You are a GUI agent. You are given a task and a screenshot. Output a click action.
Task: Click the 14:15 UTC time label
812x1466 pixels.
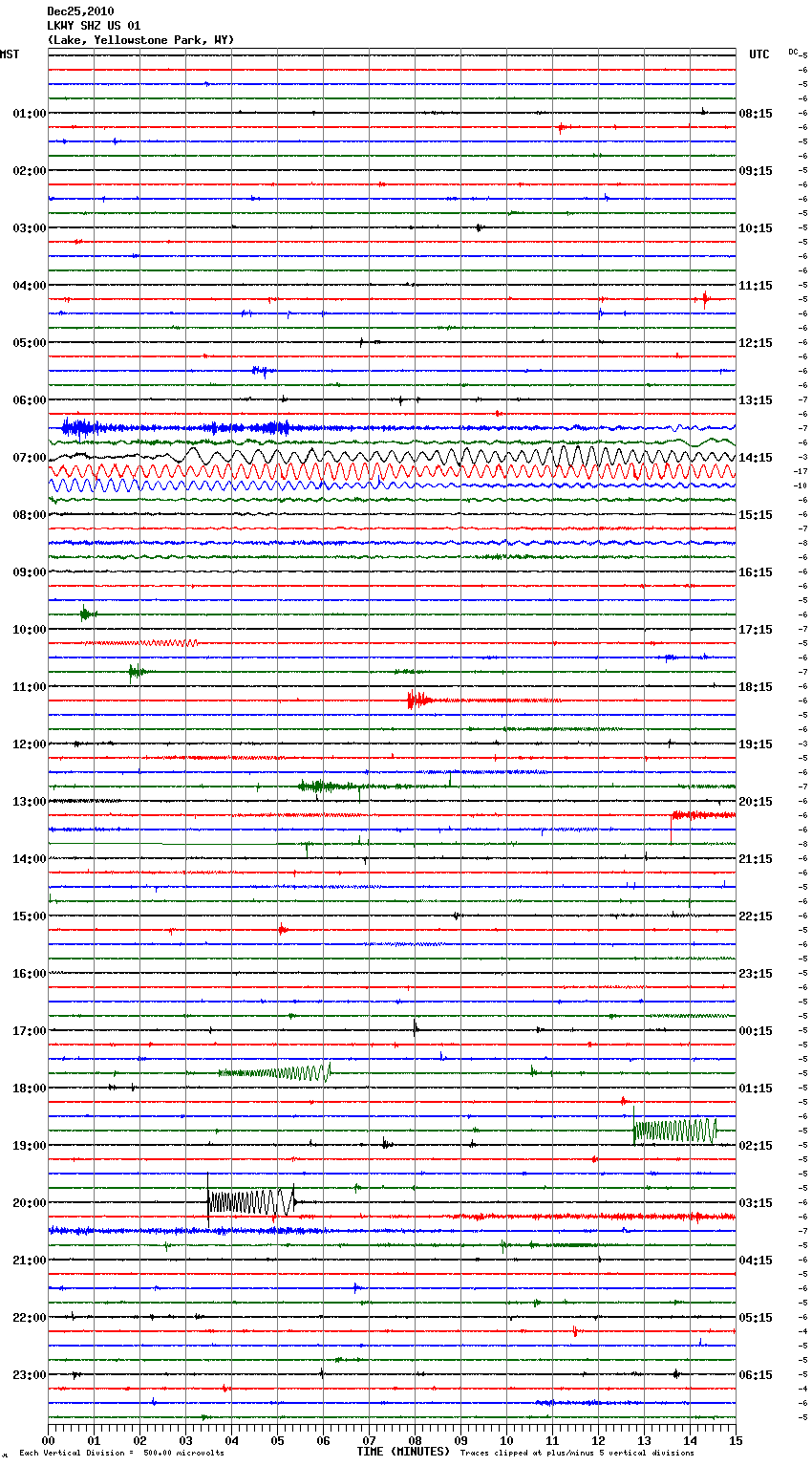[756, 458]
